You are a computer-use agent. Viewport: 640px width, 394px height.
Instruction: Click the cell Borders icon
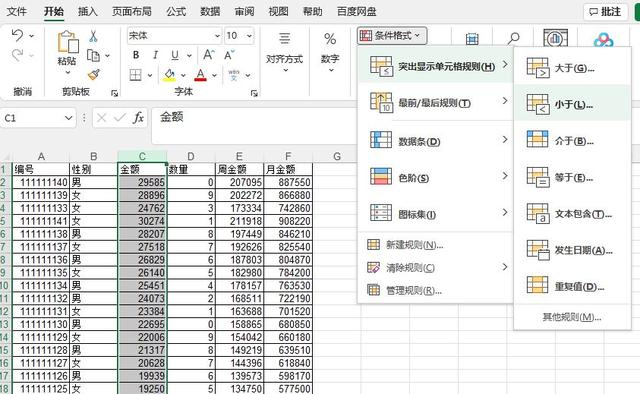136,75
